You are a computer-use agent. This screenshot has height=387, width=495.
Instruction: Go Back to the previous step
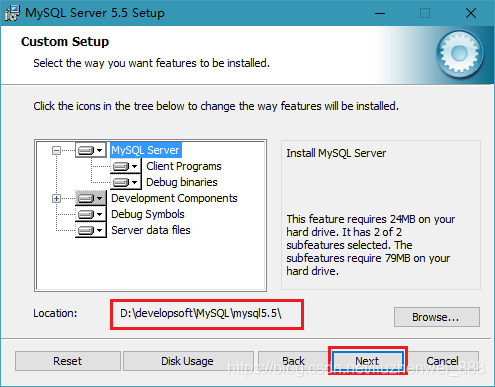point(293,361)
